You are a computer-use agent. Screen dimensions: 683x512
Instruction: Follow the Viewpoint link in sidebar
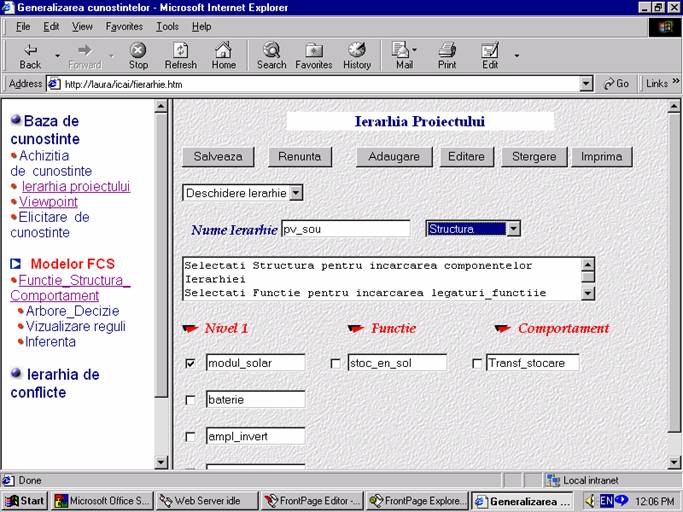point(48,202)
